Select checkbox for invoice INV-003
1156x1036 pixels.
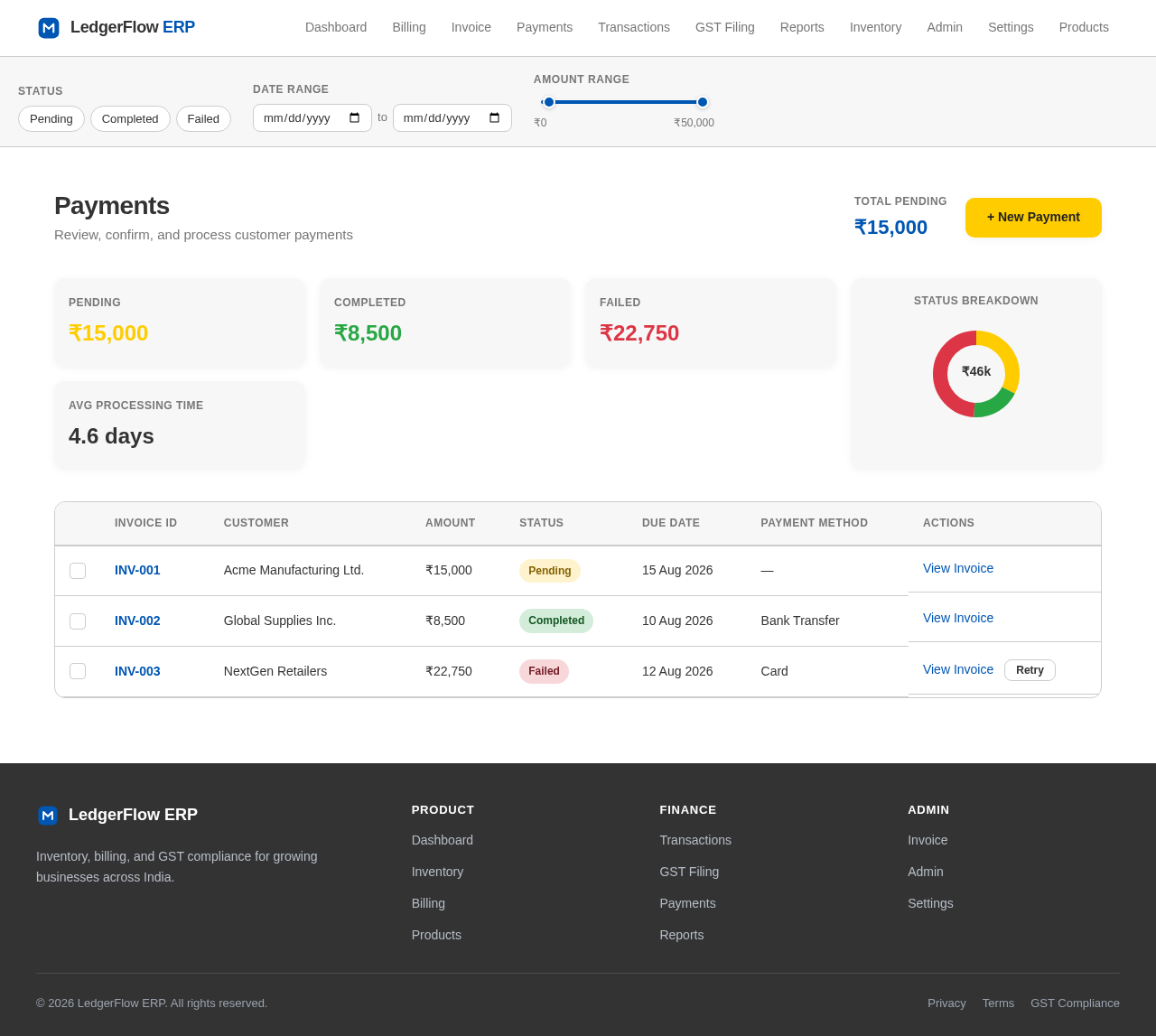[78, 671]
